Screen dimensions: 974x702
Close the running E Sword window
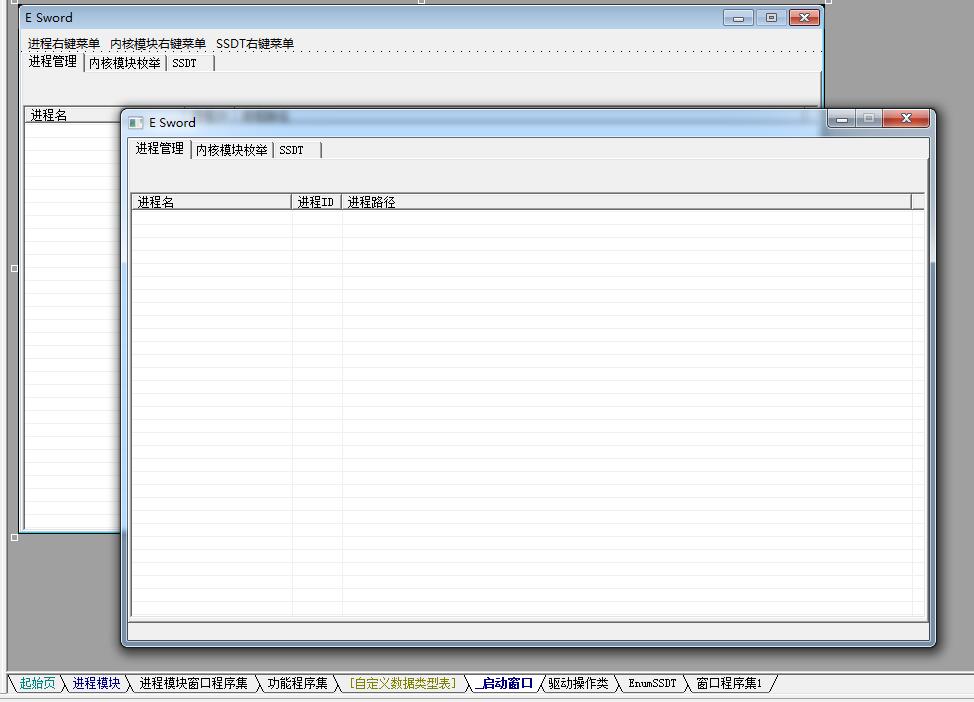pos(906,118)
